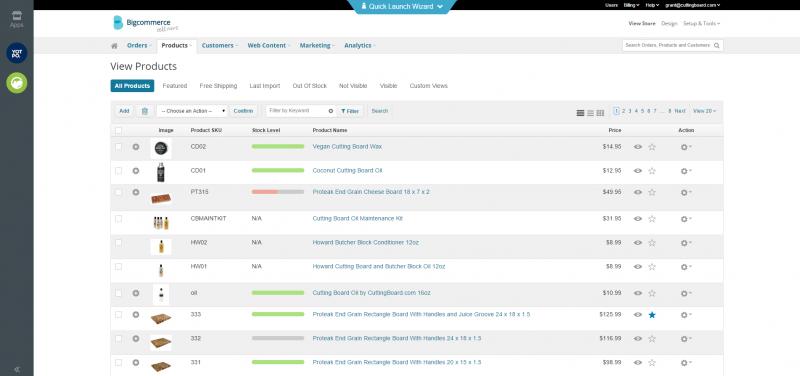
Task: Switch to the Out Of Stock tab
Action: [x=309, y=86]
